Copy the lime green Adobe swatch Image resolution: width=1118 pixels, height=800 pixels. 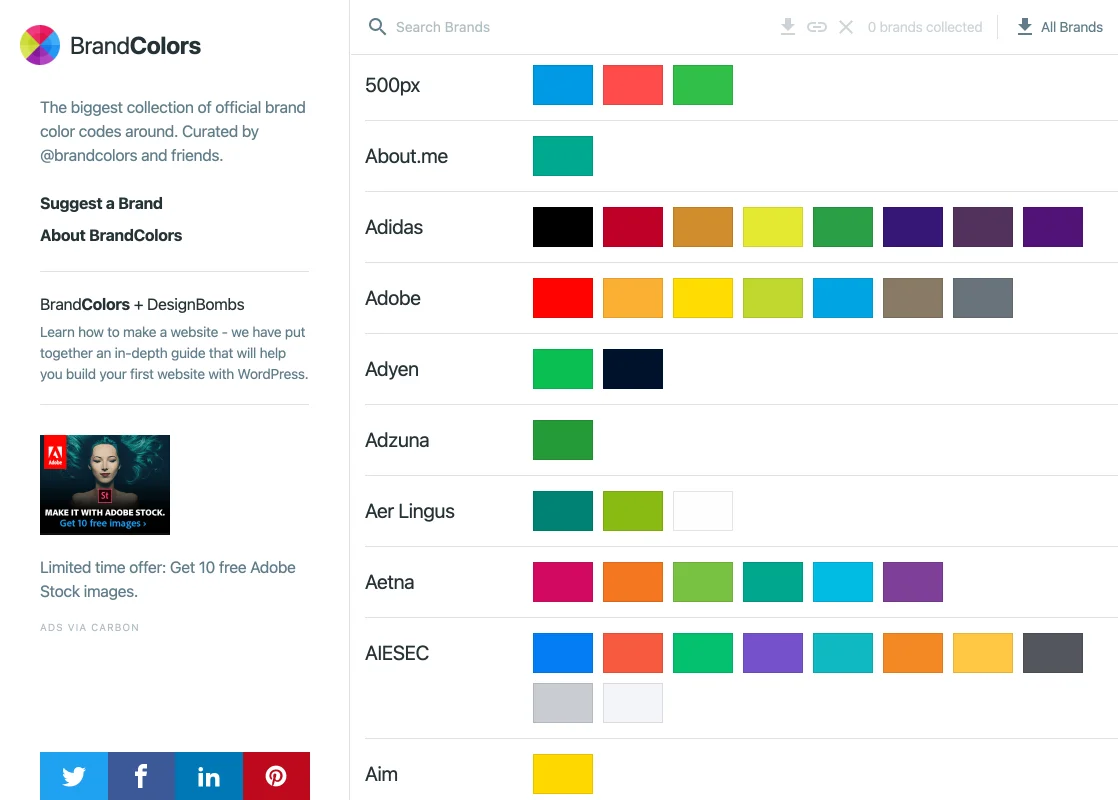(x=773, y=298)
